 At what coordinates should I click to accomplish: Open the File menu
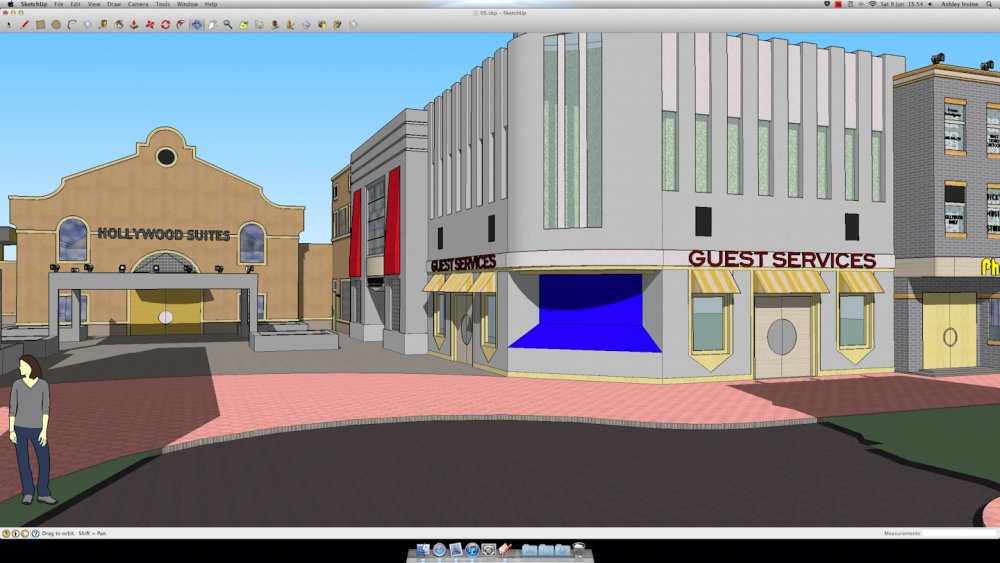[59, 4]
